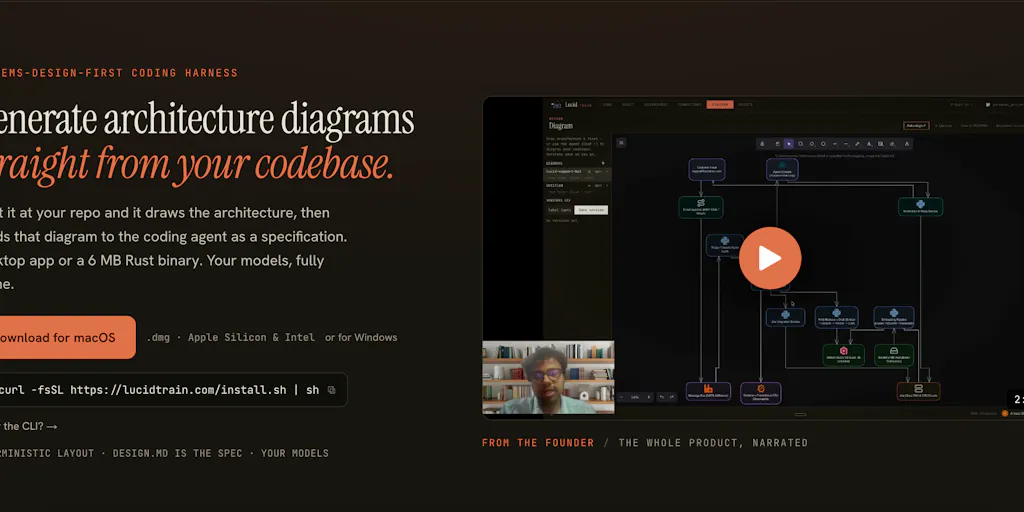
Task: Select the ellipse shape tool
Action: (823, 144)
